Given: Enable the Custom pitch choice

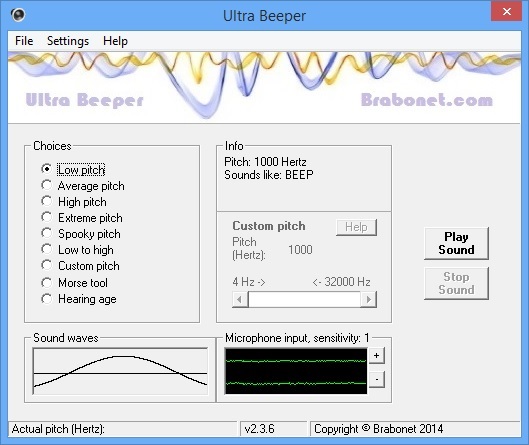Looking at the screenshot, I should coord(80,266).
